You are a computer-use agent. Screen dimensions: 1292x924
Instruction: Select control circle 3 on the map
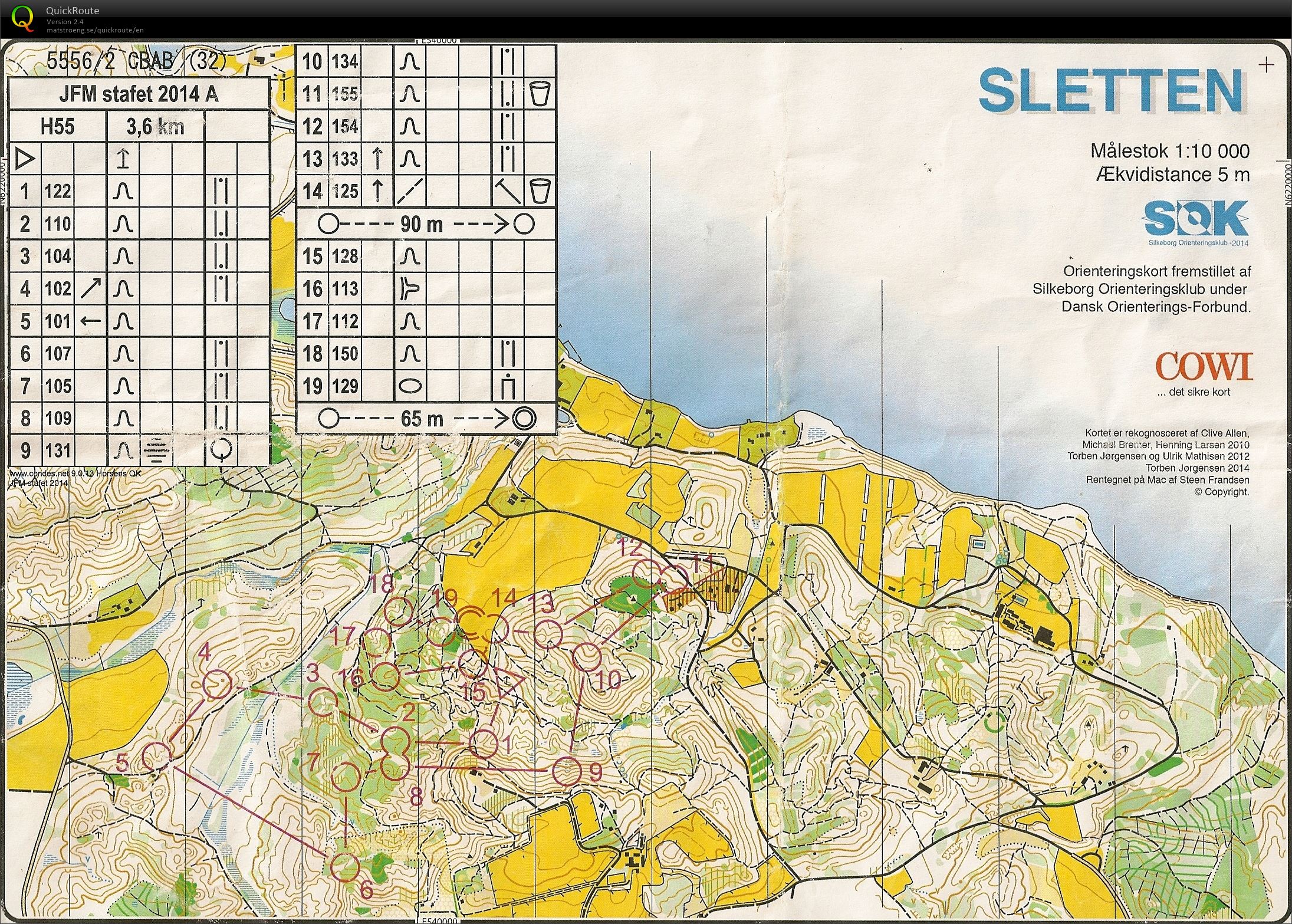[x=324, y=702]
